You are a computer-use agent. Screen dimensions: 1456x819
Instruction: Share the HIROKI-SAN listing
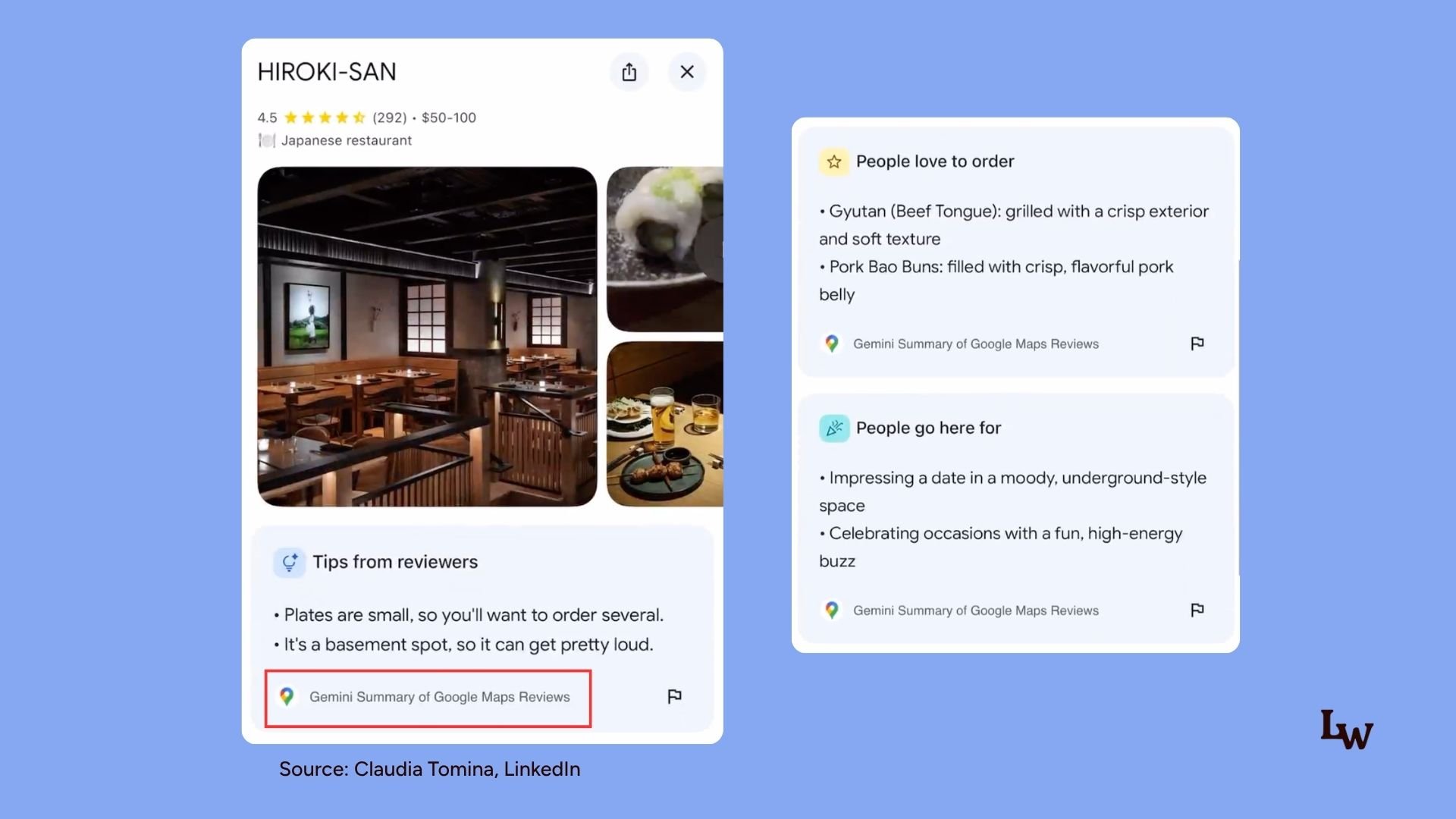(x=629, y=72)
